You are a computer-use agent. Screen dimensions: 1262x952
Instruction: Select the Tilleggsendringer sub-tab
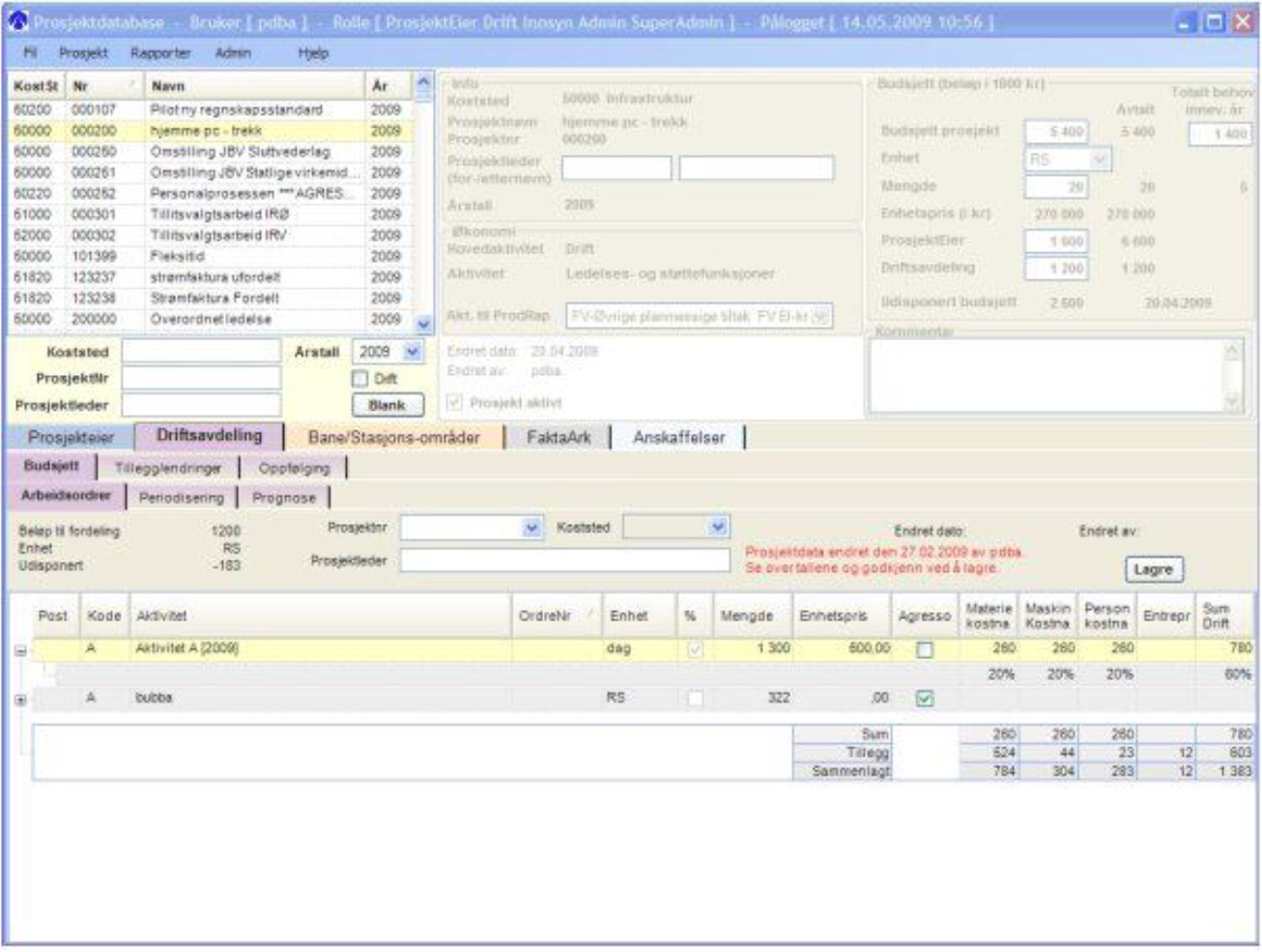pos(168,468)
